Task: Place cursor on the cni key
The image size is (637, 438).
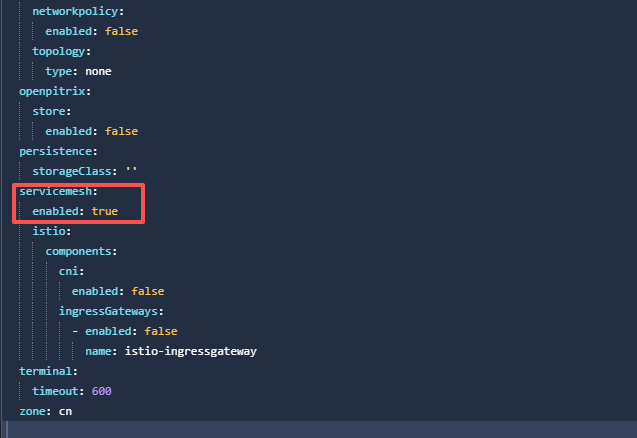Action: click(x=71, y=271)
